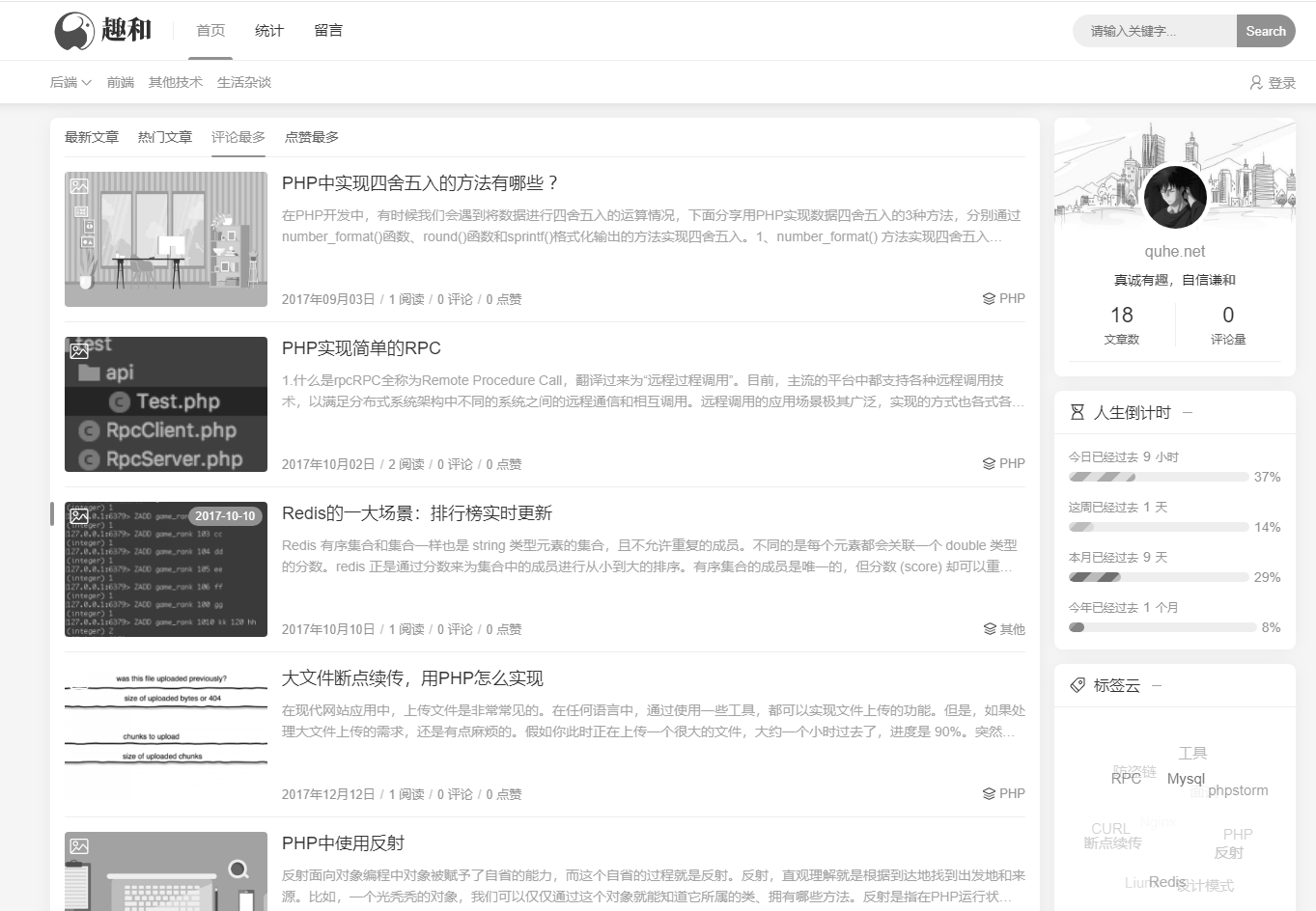
Task: Open article PHP中使用反射
Action: tap(343, 843)
